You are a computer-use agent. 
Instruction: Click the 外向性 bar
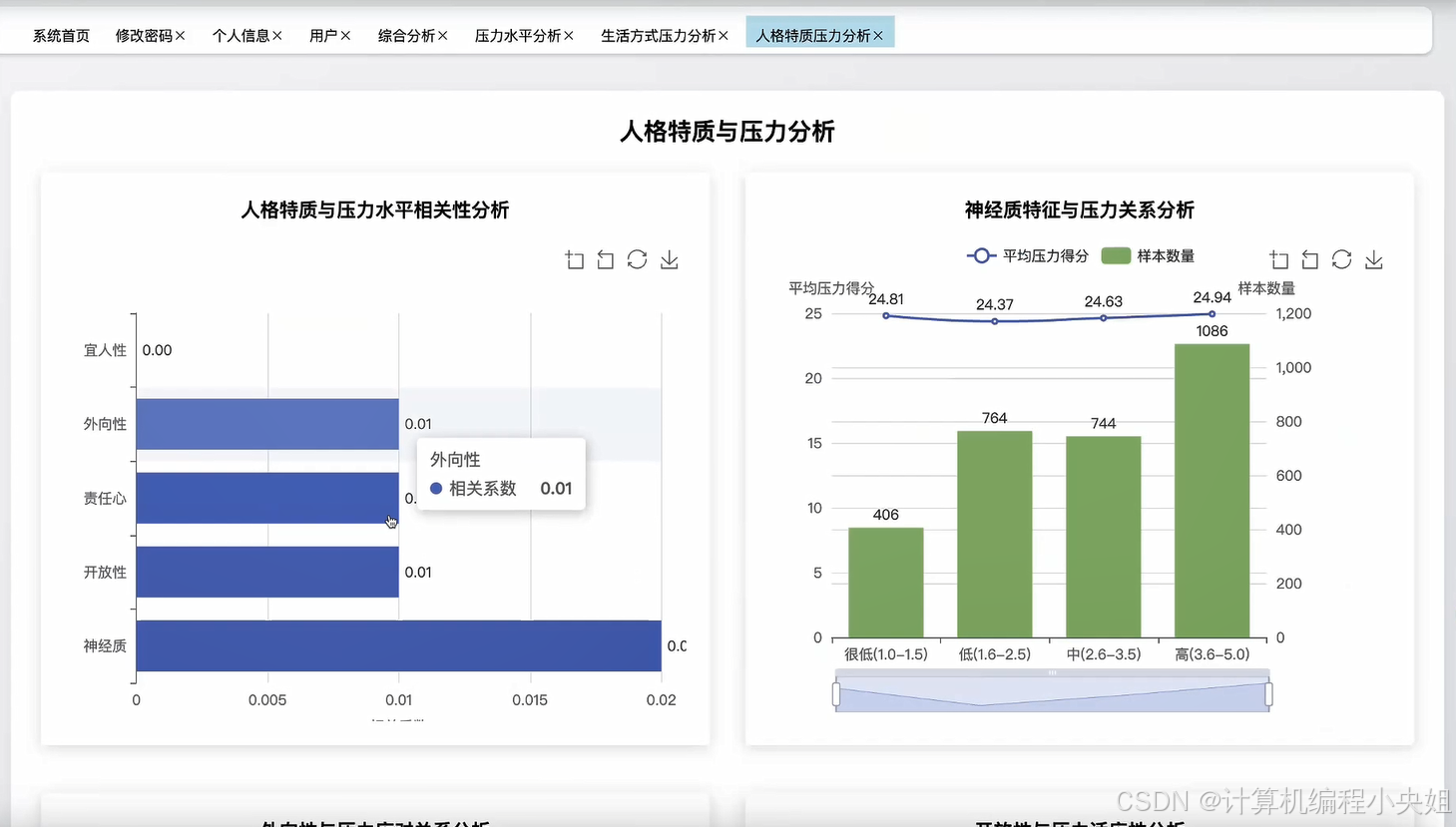tap(267, 424)
